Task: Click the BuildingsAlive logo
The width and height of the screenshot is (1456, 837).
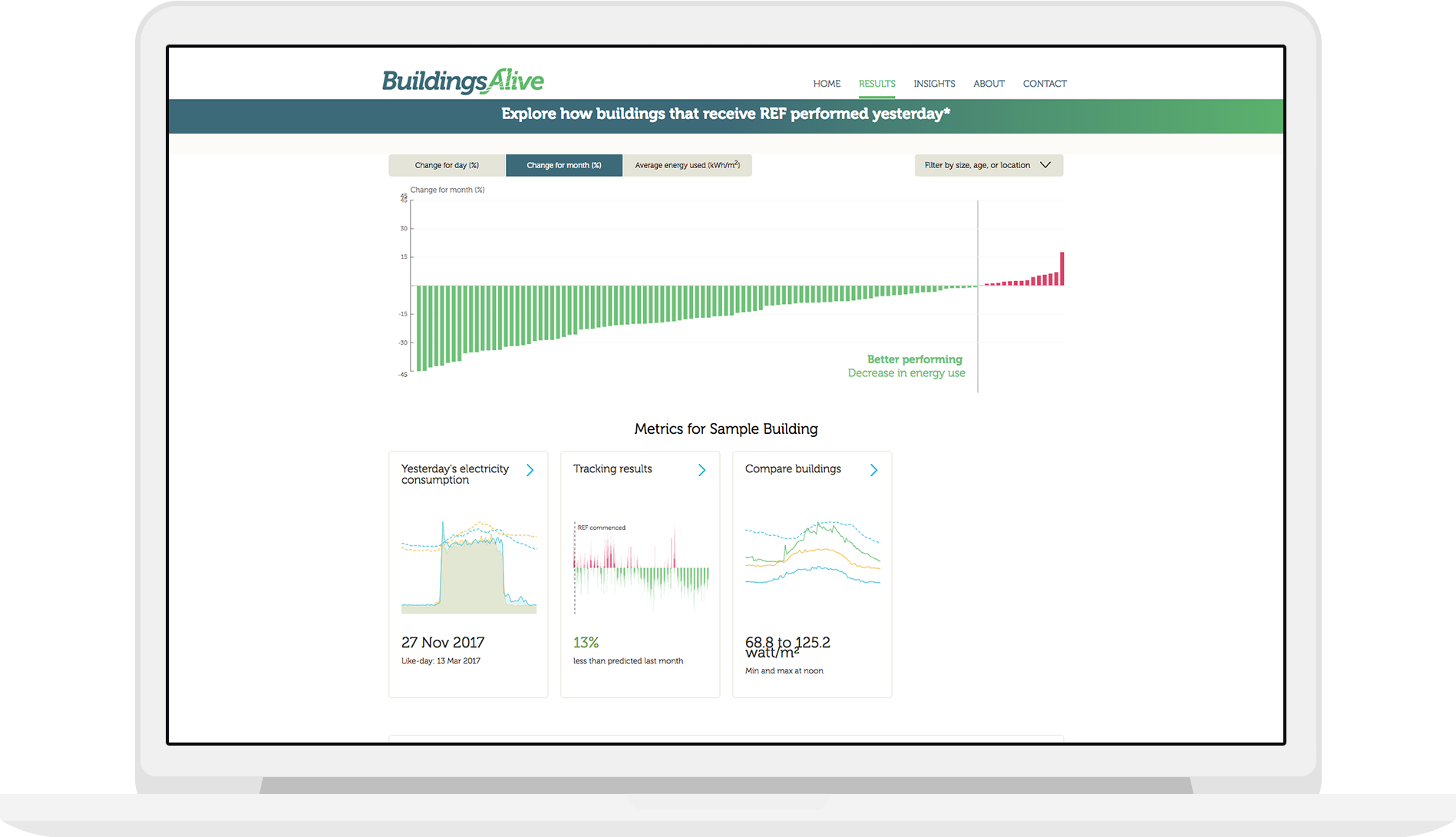Action: click(462, 81)
